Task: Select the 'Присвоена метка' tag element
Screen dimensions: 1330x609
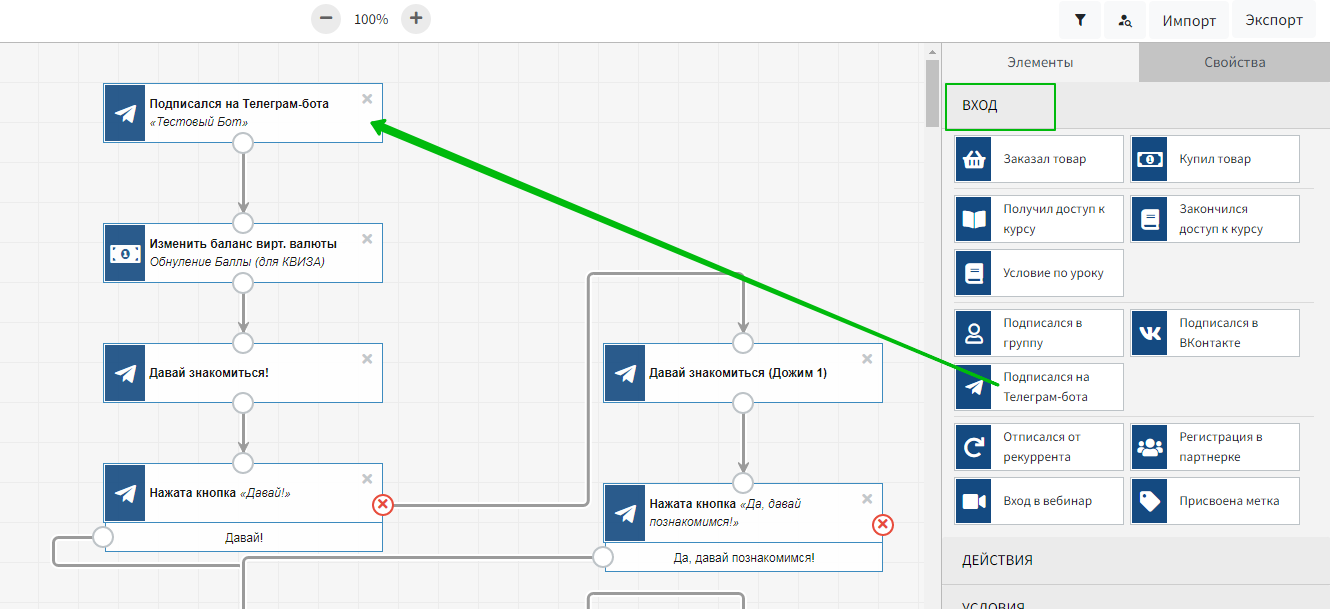Action: click(1214, 501)
